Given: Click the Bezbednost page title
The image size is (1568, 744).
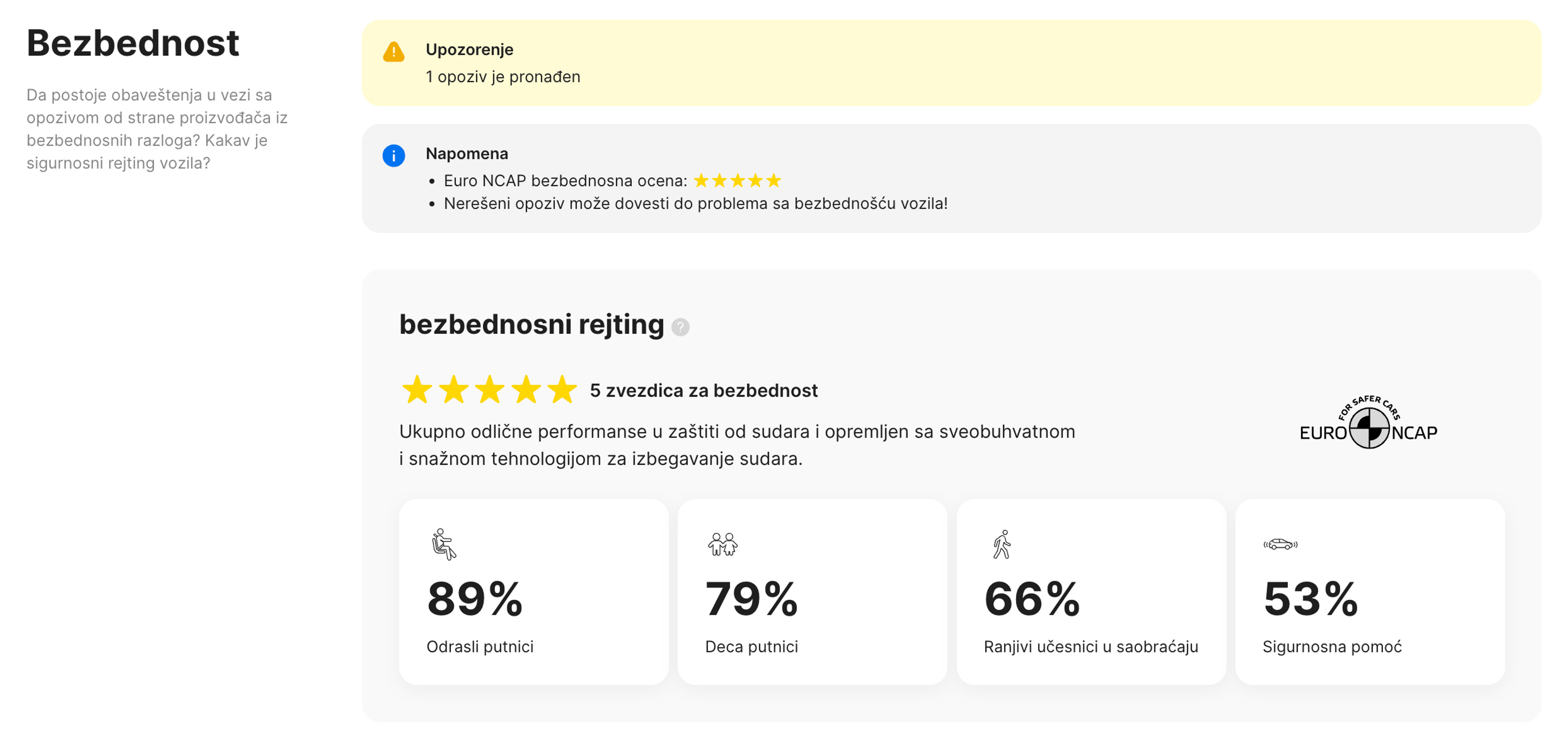Looking at the screenshot, I should [x=133, y=42].
